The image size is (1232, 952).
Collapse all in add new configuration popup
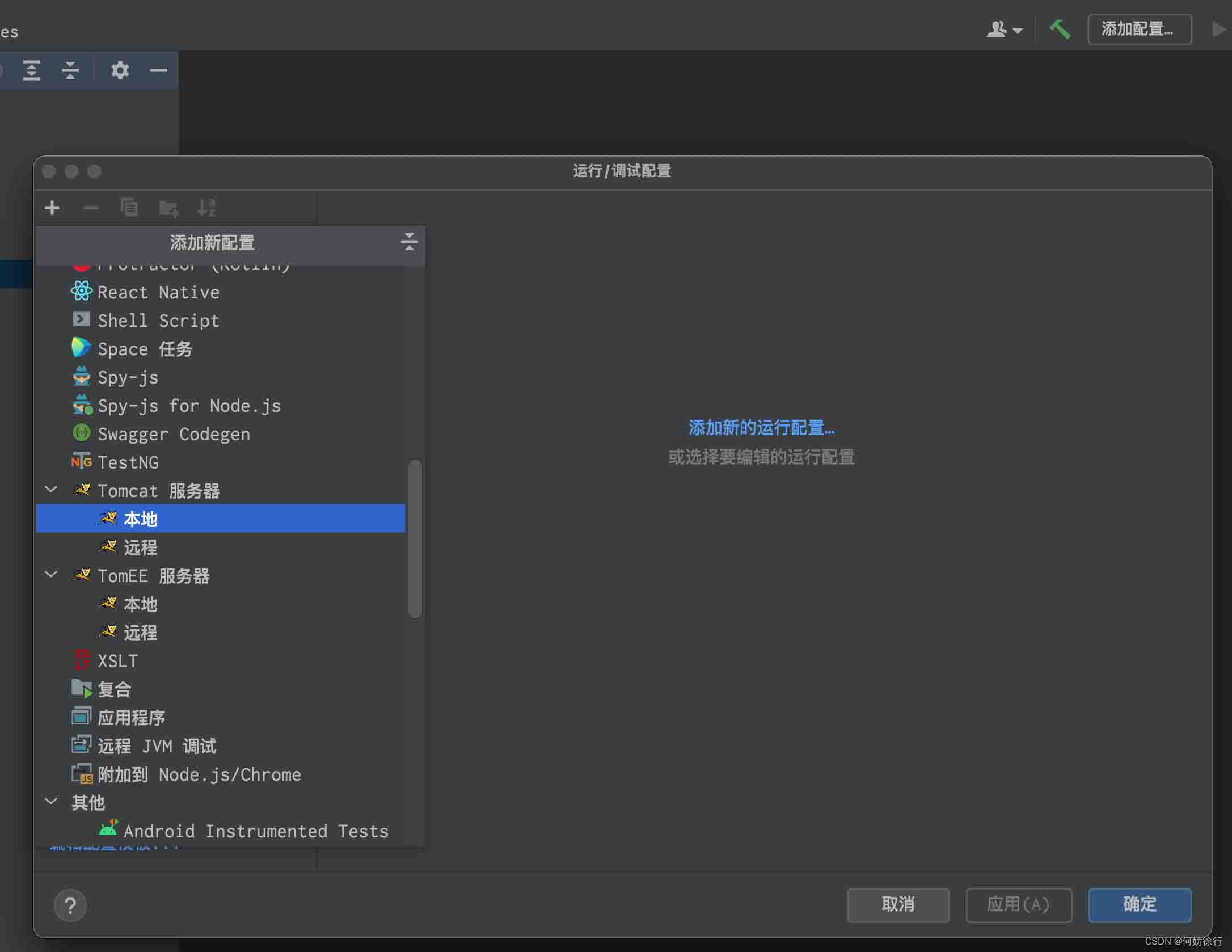click(409, 242)
